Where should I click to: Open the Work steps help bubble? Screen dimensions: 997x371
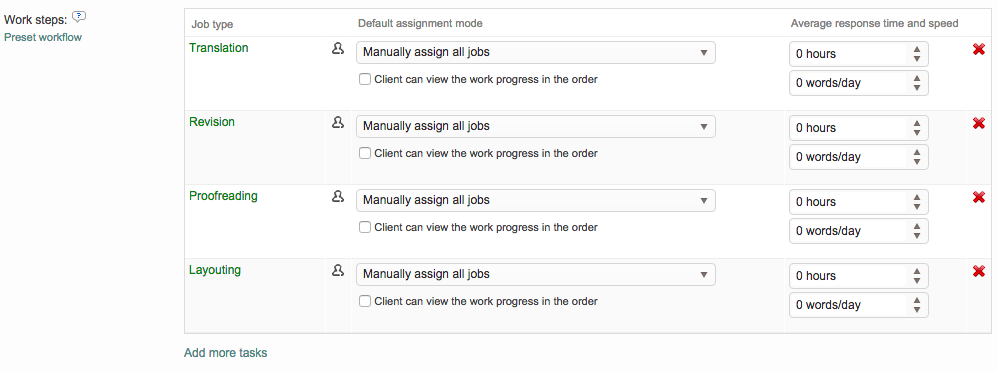pos(79,17)
